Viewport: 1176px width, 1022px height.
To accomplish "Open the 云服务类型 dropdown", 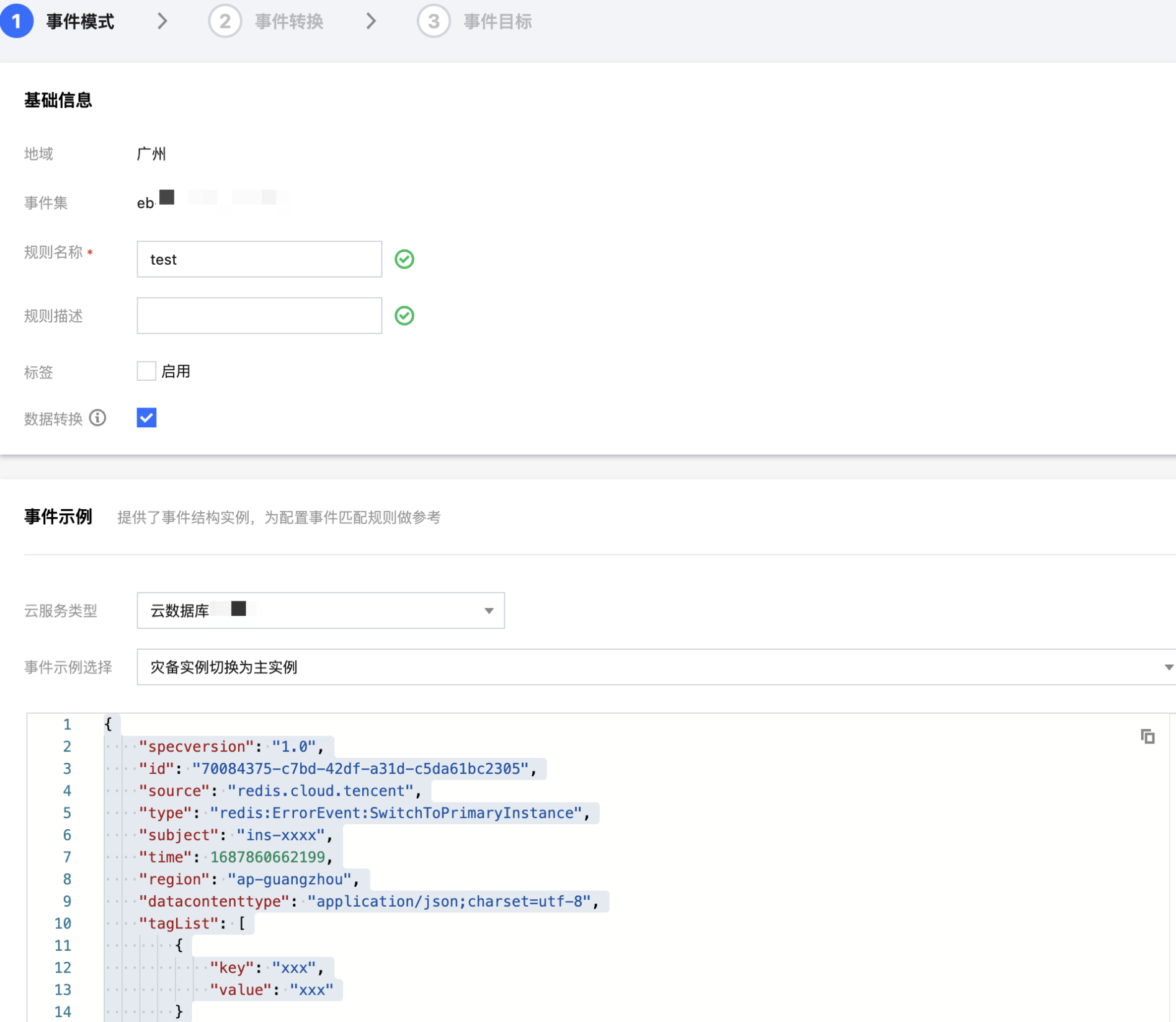I will click(x=320, y=610).
